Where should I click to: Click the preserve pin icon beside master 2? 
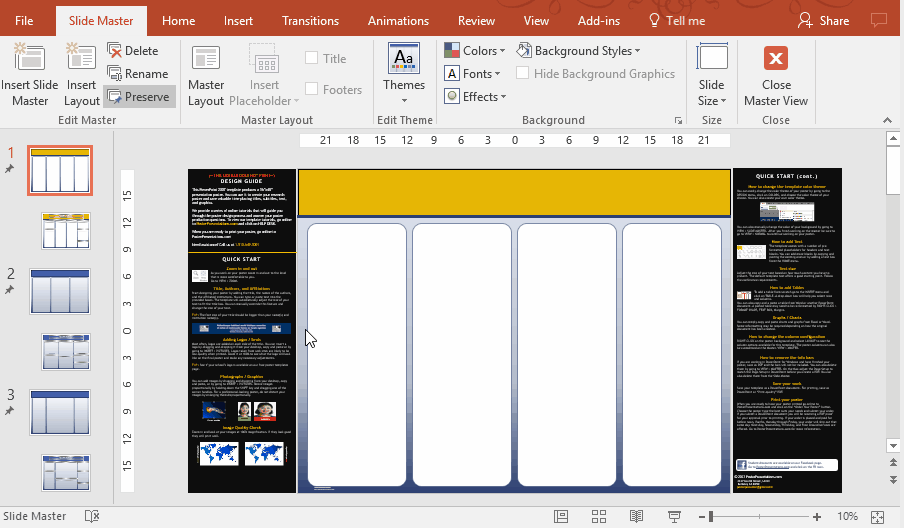(x=9, y=290)
